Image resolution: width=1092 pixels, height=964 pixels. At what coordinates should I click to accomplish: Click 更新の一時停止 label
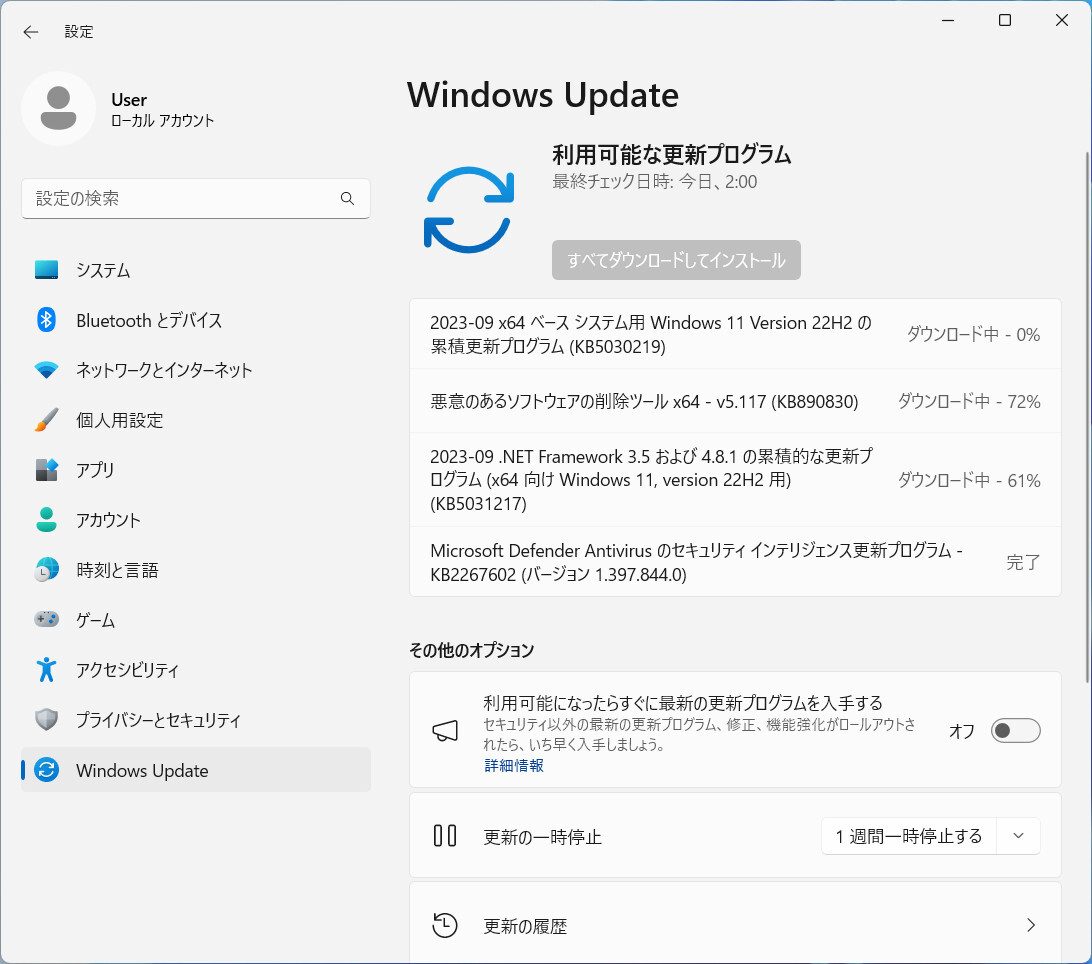pyautogui.click(x=543, y=837)
